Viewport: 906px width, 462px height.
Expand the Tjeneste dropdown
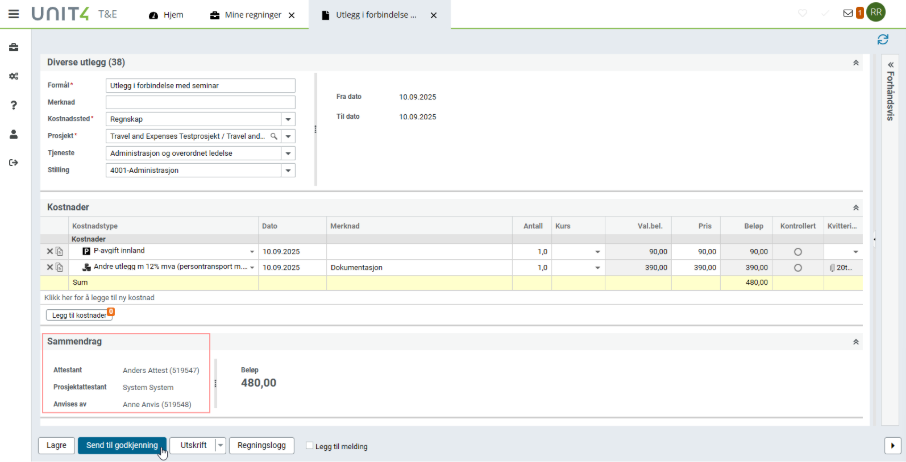(288, 153)
